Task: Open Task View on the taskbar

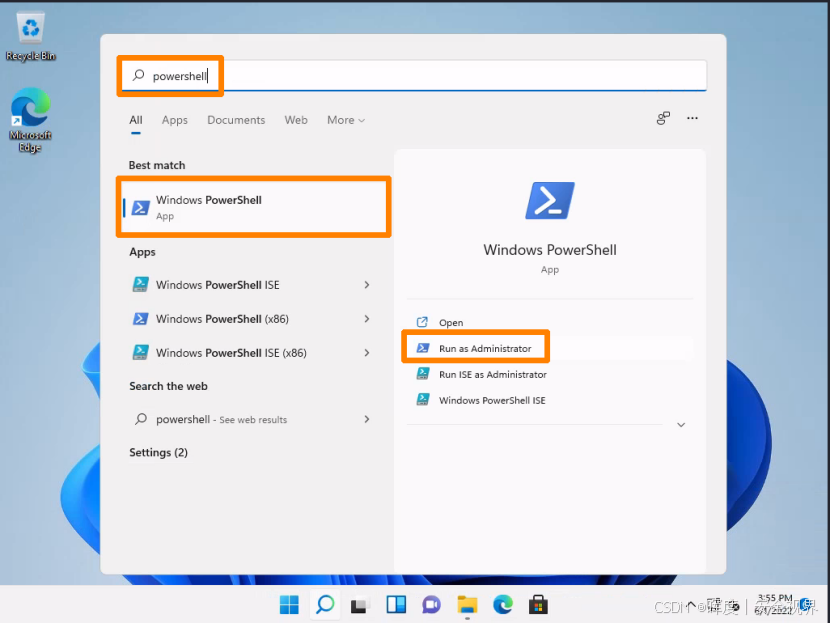Action: click(x=360, y=605)
